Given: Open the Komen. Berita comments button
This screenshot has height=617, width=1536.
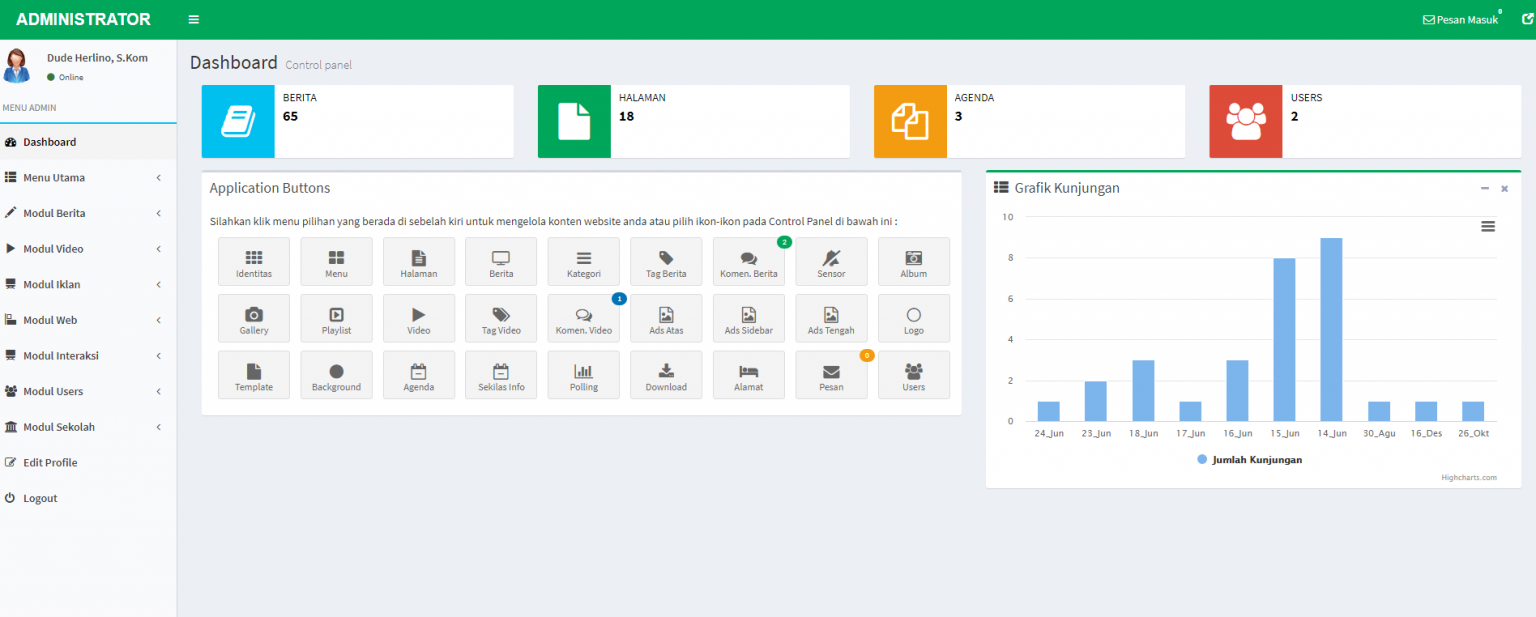Looking at the screenshot, I should 749,262.
